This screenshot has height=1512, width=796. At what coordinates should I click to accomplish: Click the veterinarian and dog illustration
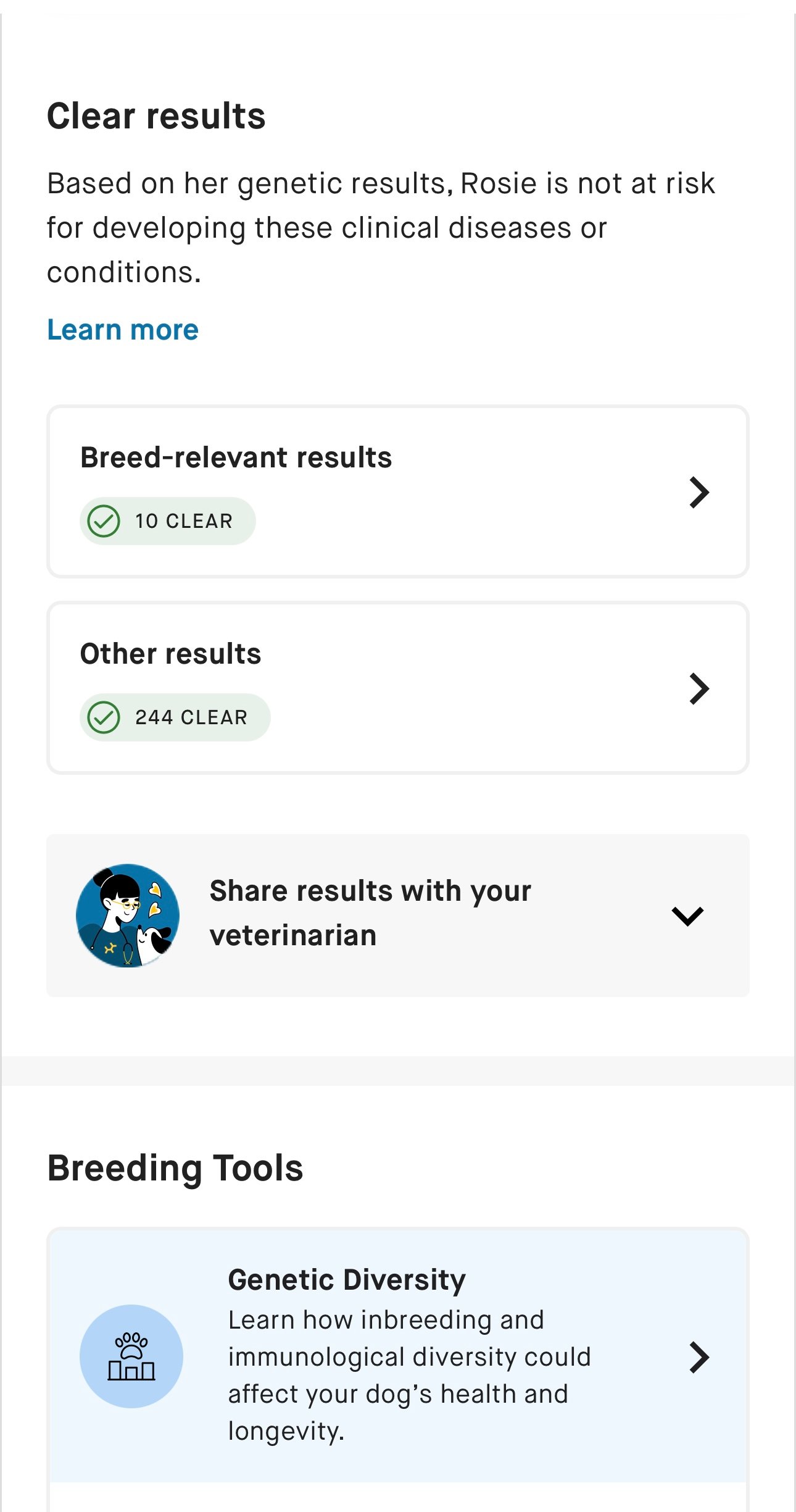click(x=128, y=915)
